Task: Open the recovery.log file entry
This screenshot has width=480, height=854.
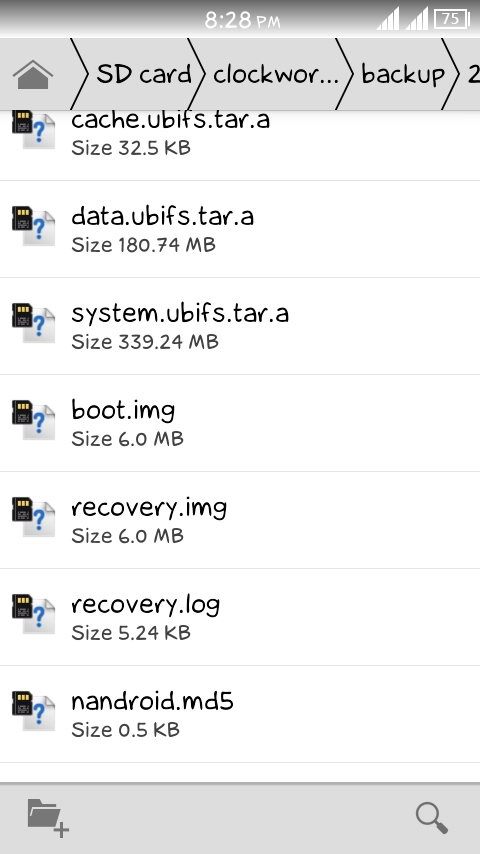Action: (x=240, y=617)
